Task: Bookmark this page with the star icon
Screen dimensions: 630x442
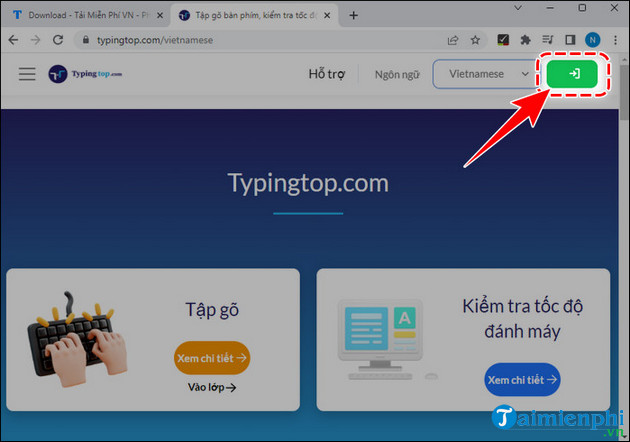Action: [x=477, y=41]
